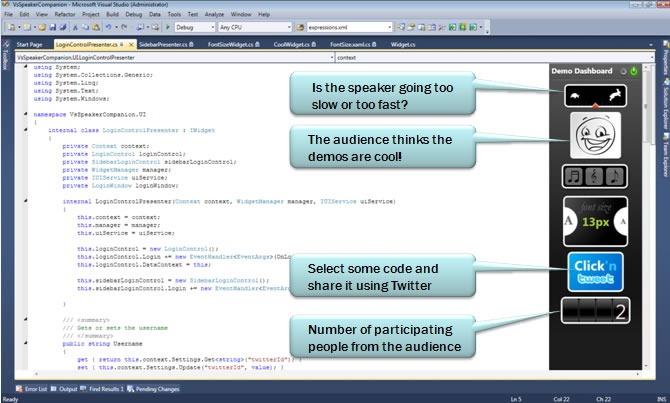Click the Save All icon
Viewport: 670px width, 403px height.
(x=63, y=27)
